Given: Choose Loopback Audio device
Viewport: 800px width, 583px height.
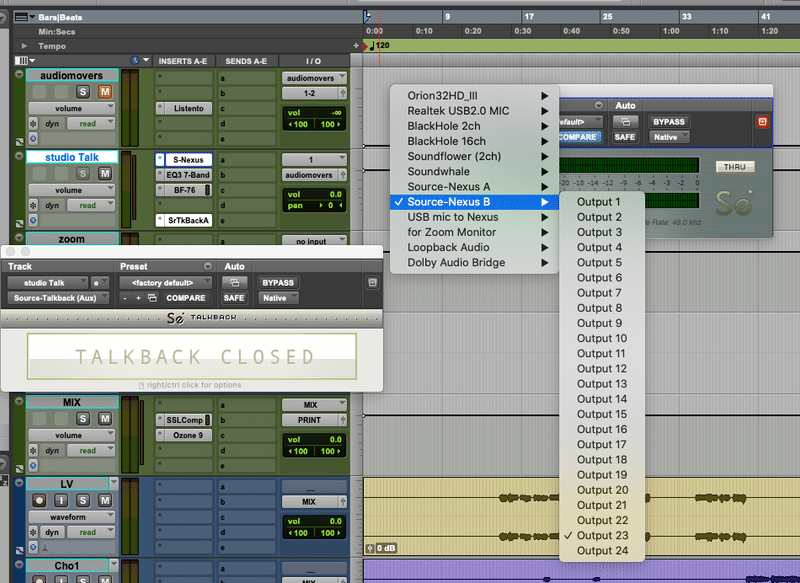Looking at the screenshot, I should point(474,247).
